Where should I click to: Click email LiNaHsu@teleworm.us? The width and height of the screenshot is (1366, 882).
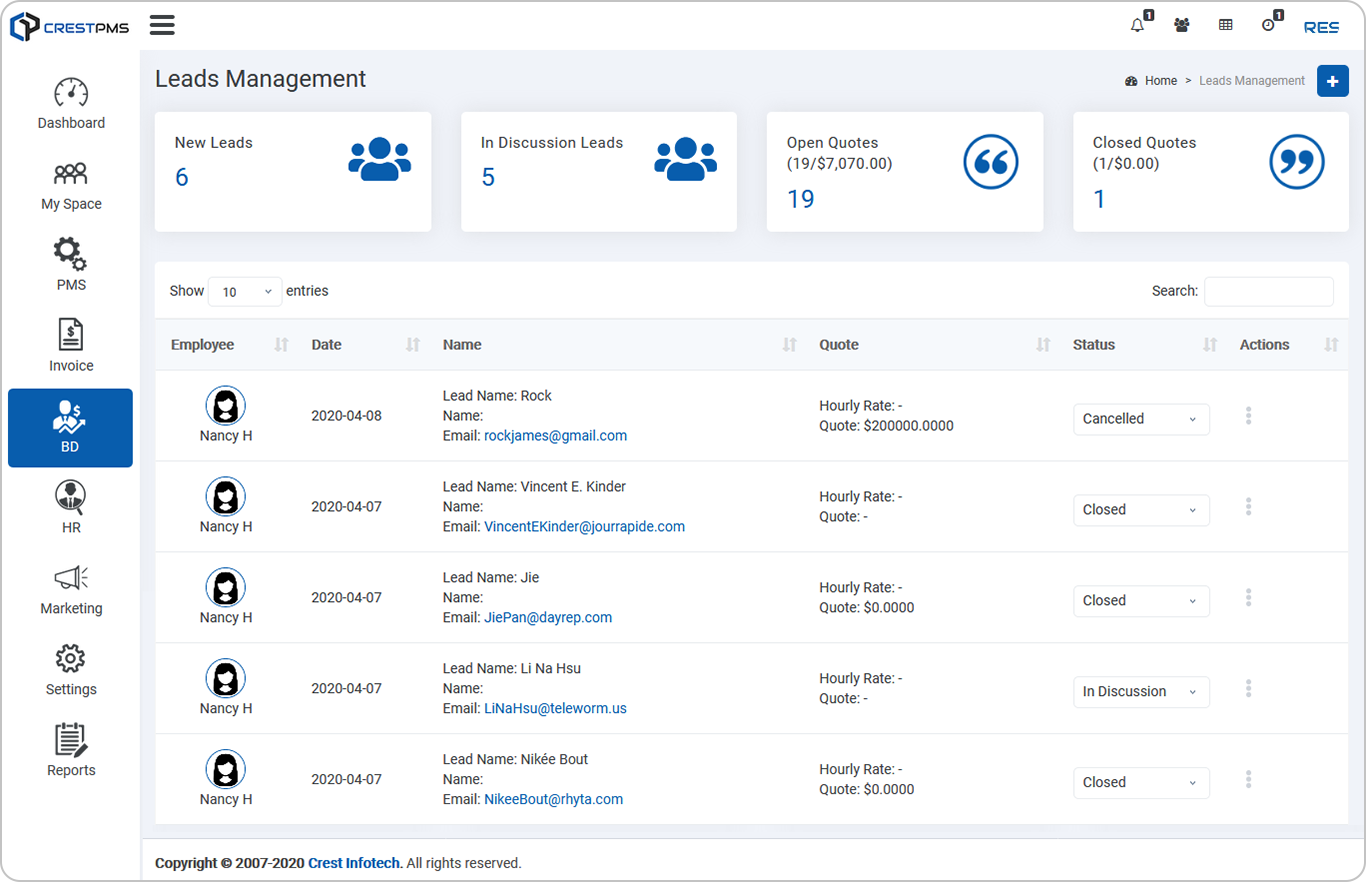tap(555, 709)
